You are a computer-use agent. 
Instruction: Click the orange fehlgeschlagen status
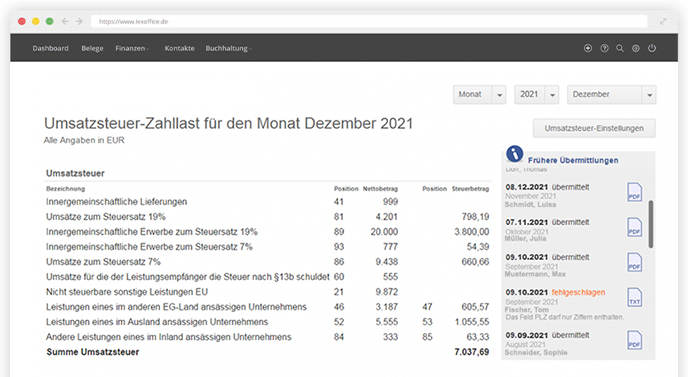(578, 292)
